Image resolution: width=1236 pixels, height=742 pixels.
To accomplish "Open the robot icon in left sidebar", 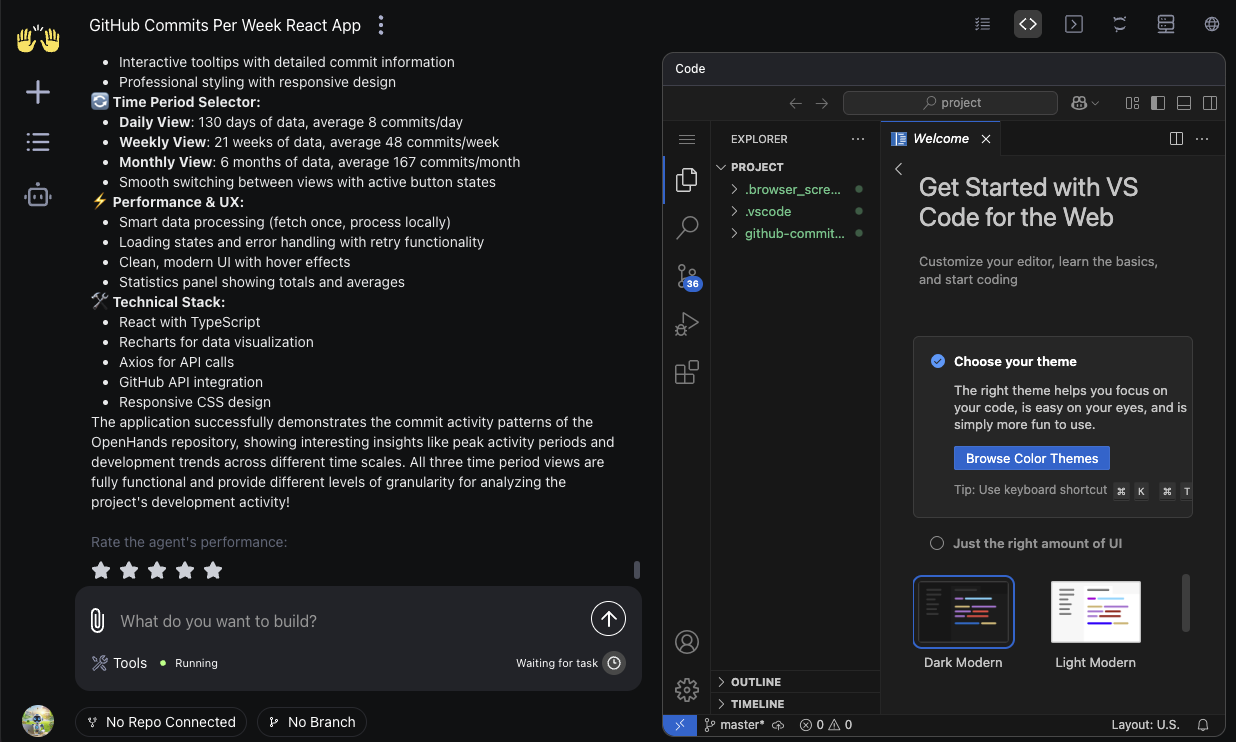I will 38,195.
